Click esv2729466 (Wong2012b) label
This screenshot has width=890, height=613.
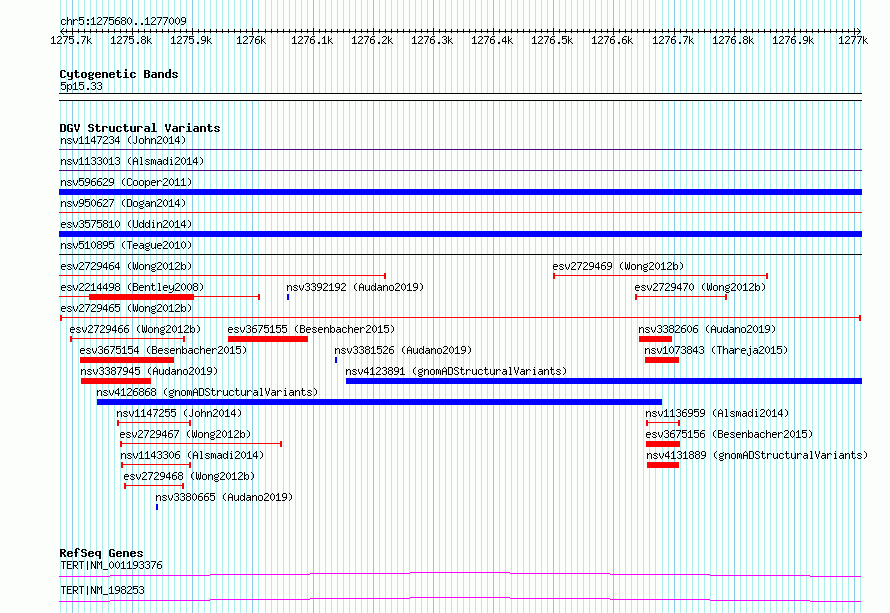135,329
